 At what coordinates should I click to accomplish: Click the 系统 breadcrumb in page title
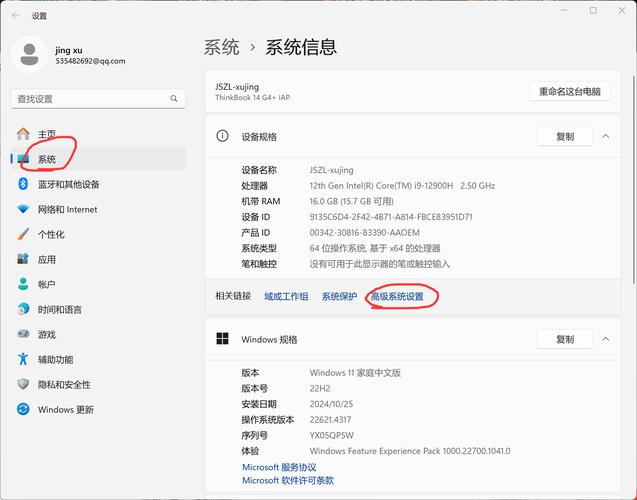(x=221, y=47)
